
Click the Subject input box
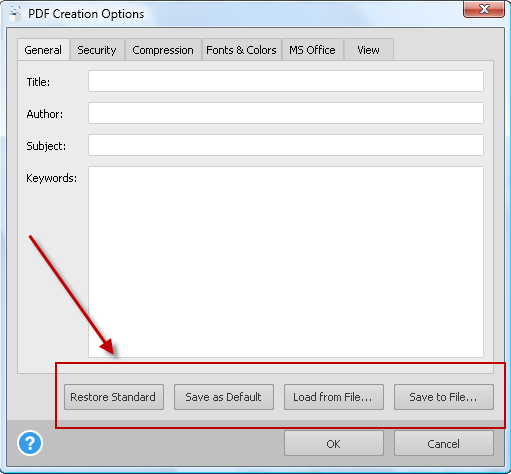point(286,145)
